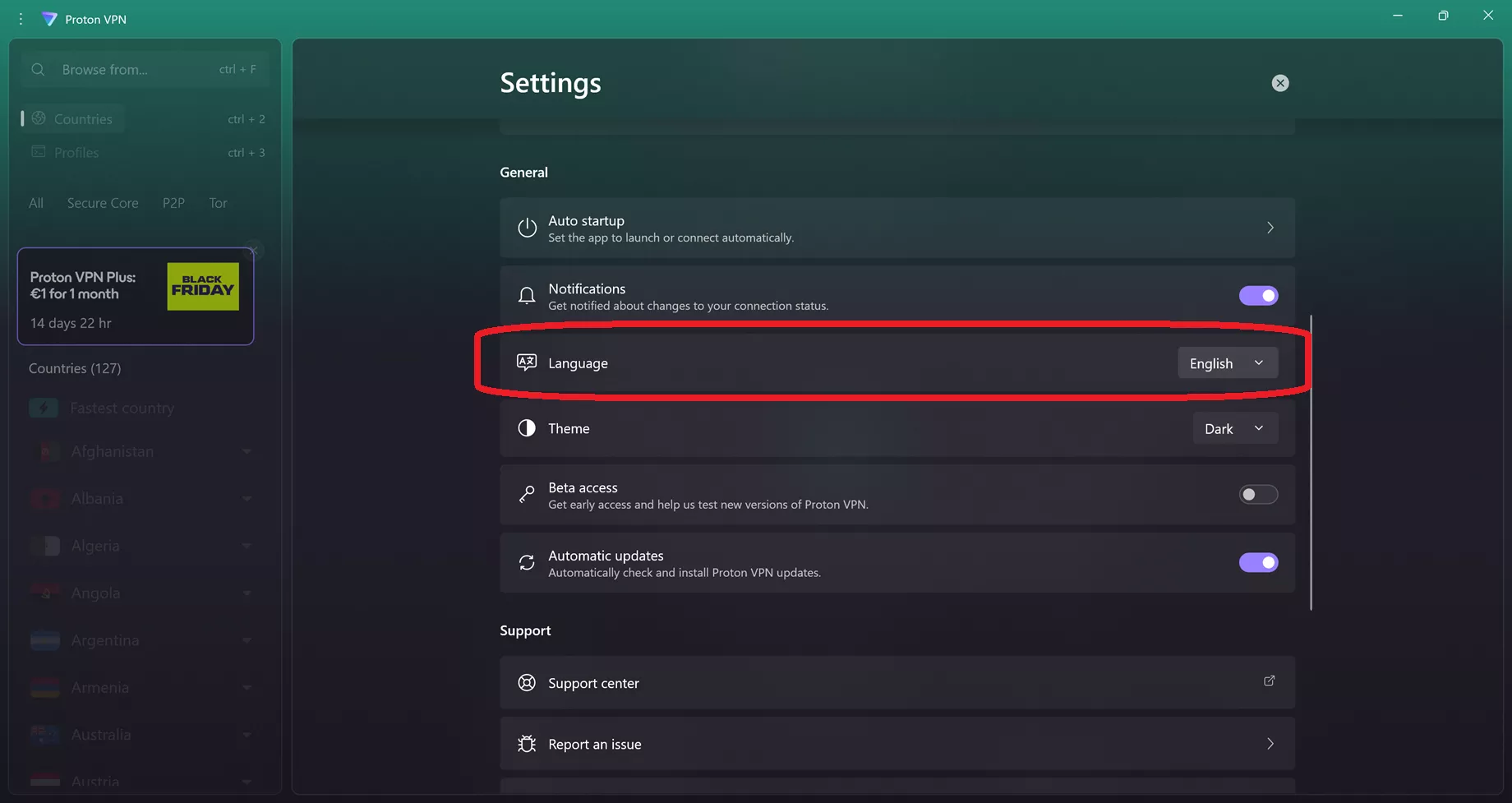The width and height of the screenshot is (1512, 803).
Task: Click the Browse from search field
Action: point(136,70)
